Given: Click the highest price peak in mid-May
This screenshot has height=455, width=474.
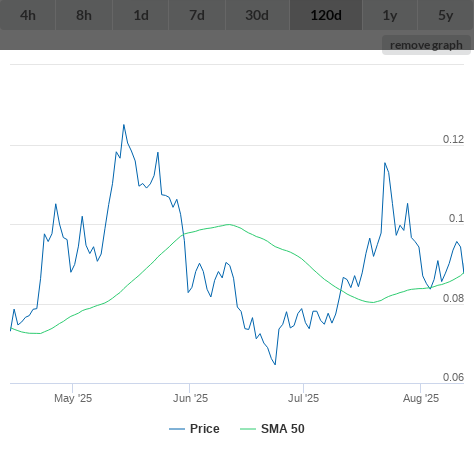Looking at the screenshot, I should pos(124,125).
